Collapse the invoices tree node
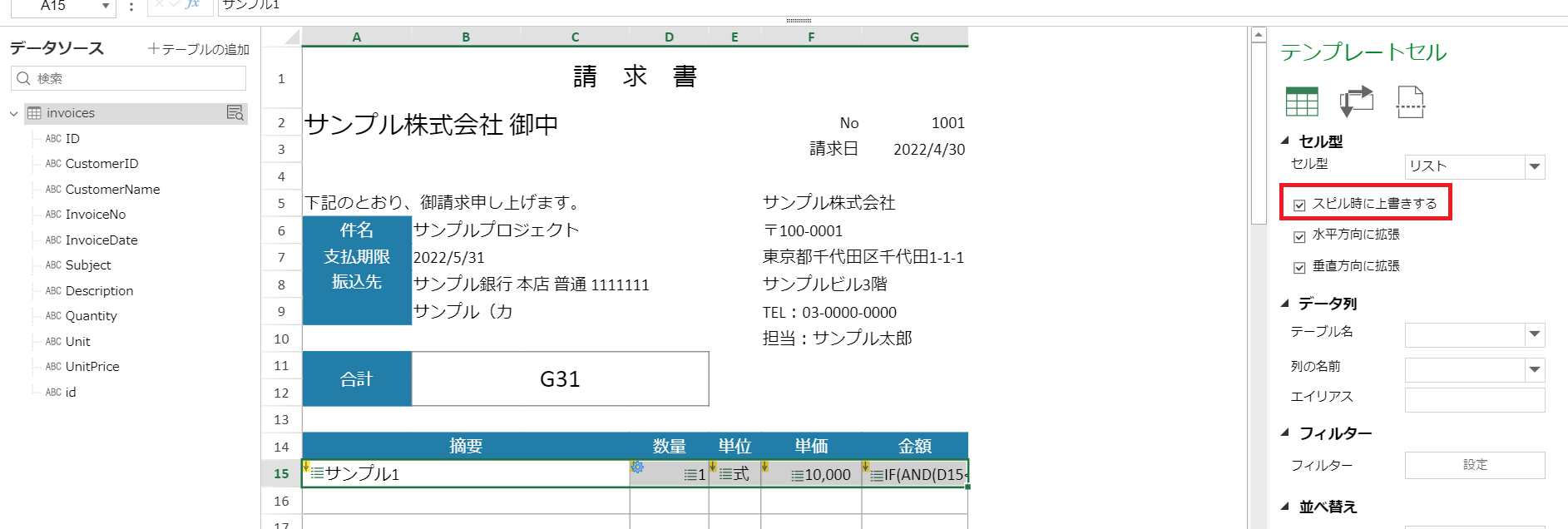 [13, 113]
